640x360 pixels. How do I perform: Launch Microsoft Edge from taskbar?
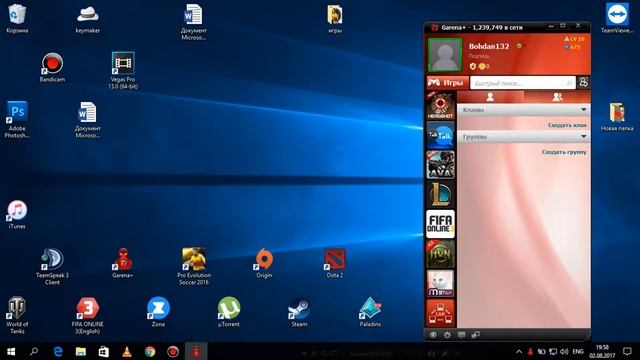pos(58,351)
